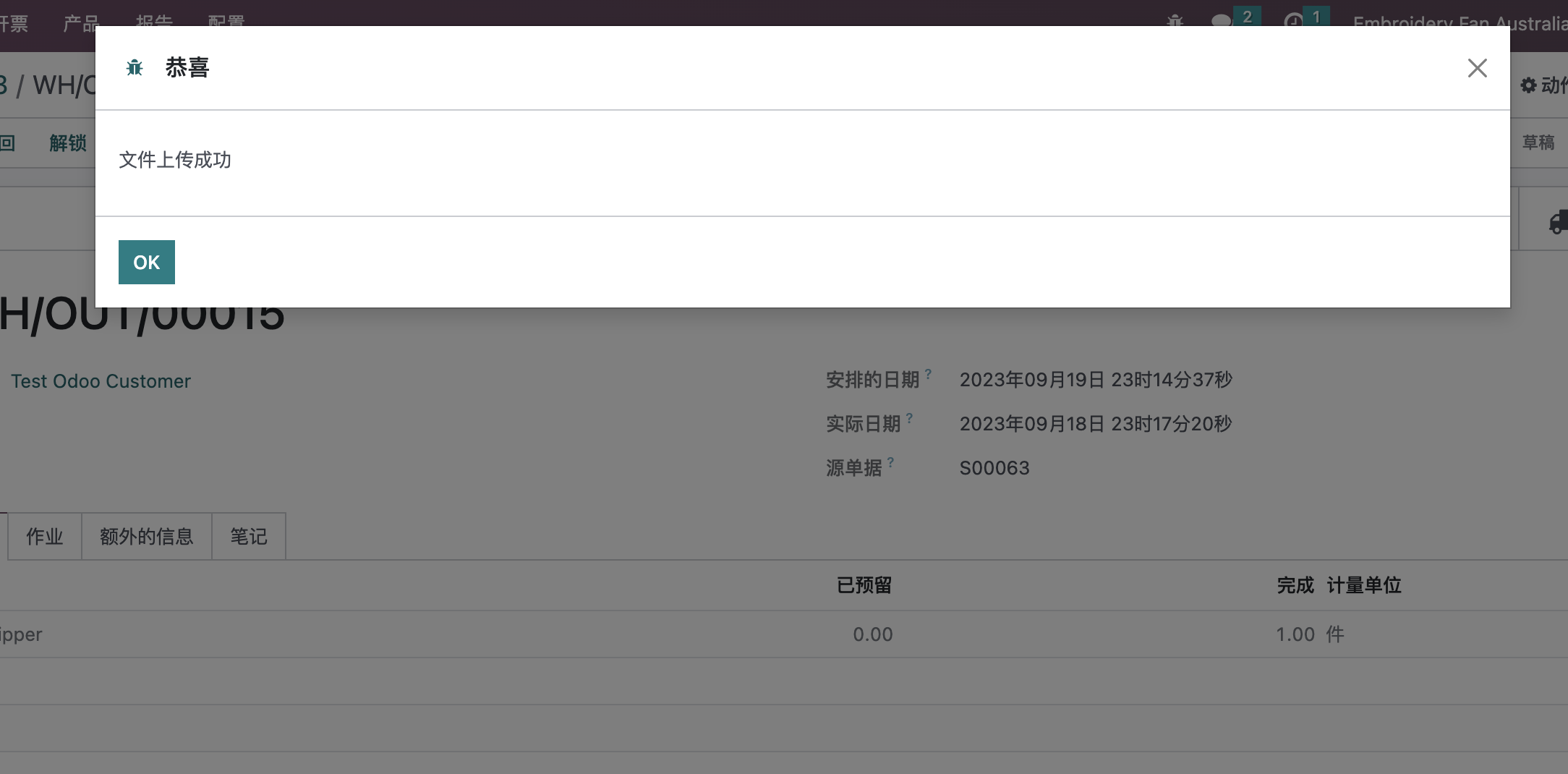Open the 动作 gear menu
This screenshot has width=1568, height=774.
[1545, 85]
